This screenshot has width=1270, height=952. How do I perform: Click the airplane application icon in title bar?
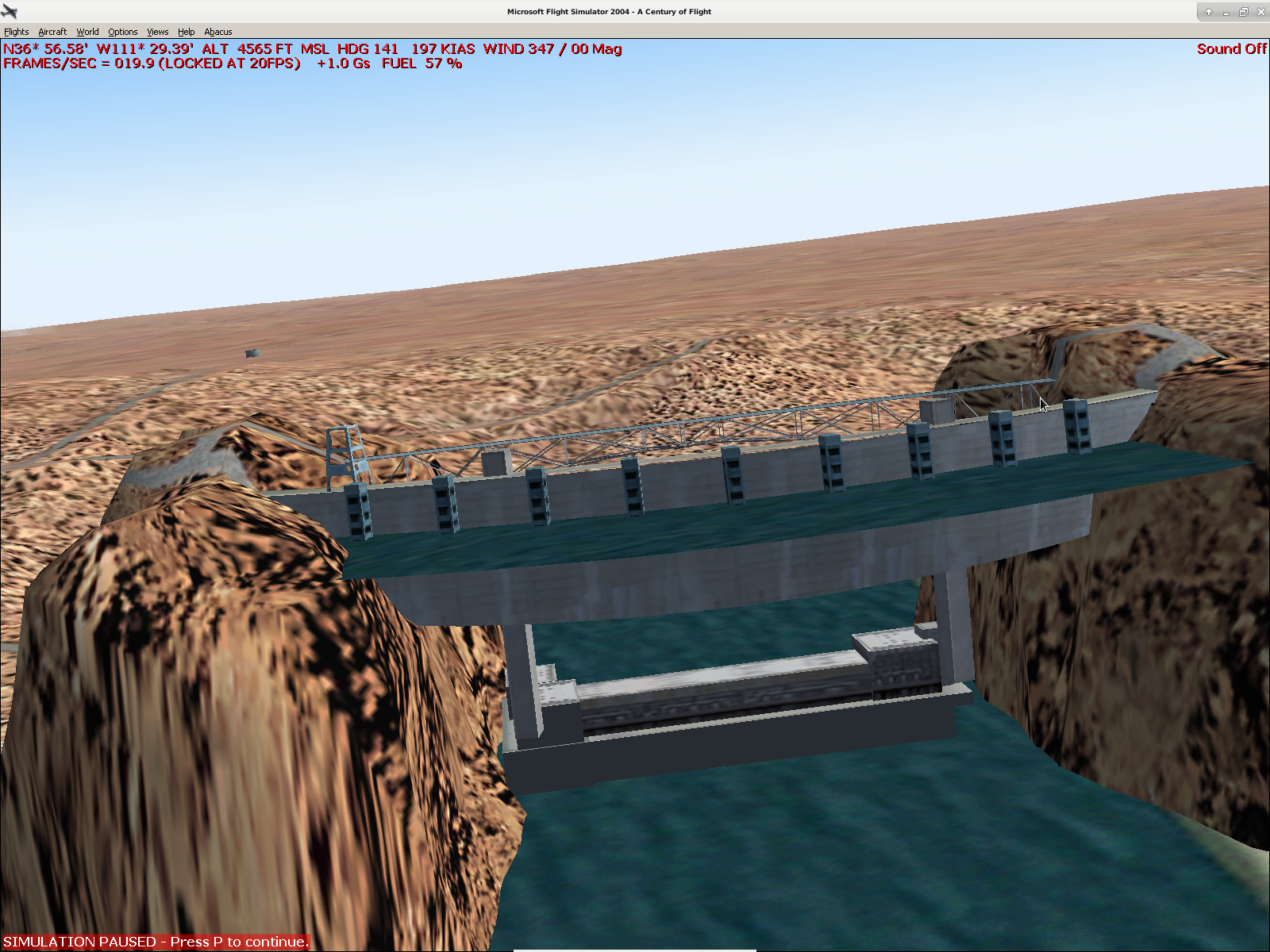(10, 11)
